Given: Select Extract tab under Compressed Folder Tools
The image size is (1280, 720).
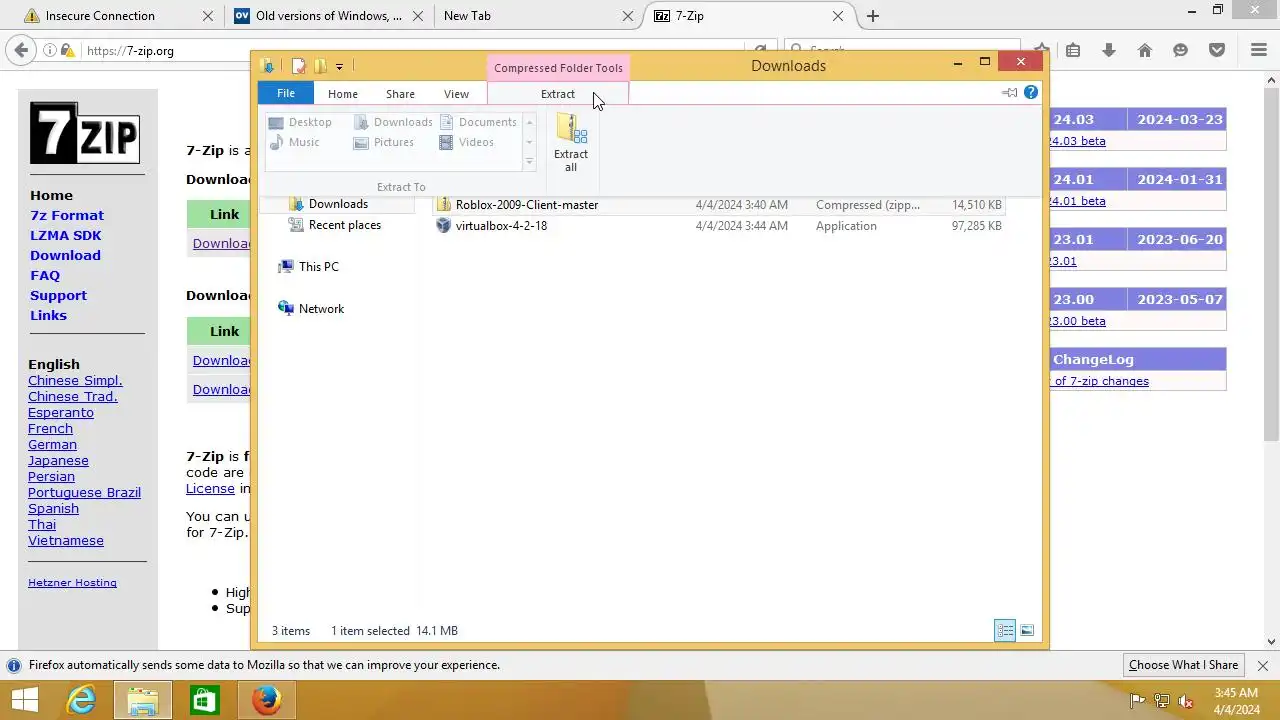Looking at the screenshot, I should click(558, 94).
